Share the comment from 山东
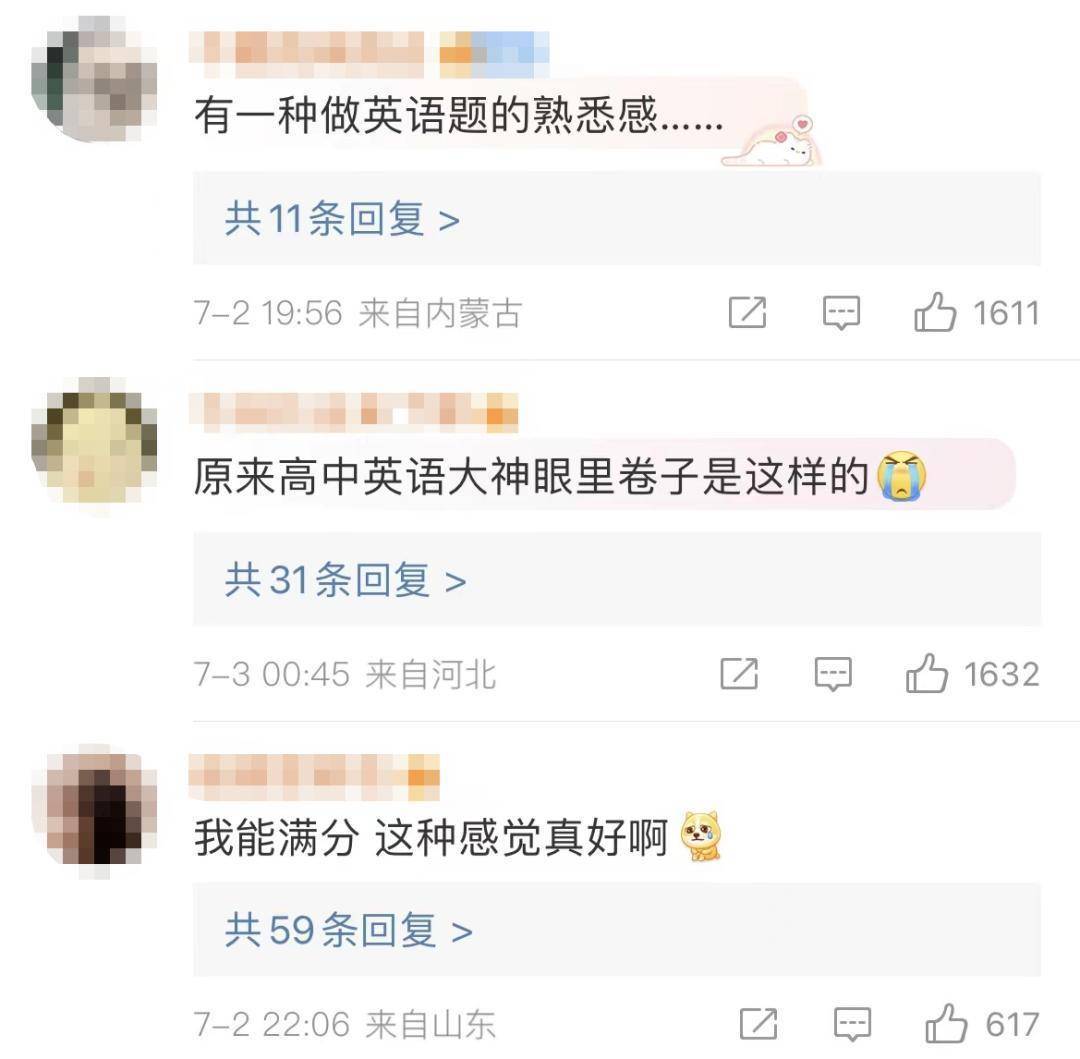This screenshot has height=1059, width=1080. [x=758, y=1023]
